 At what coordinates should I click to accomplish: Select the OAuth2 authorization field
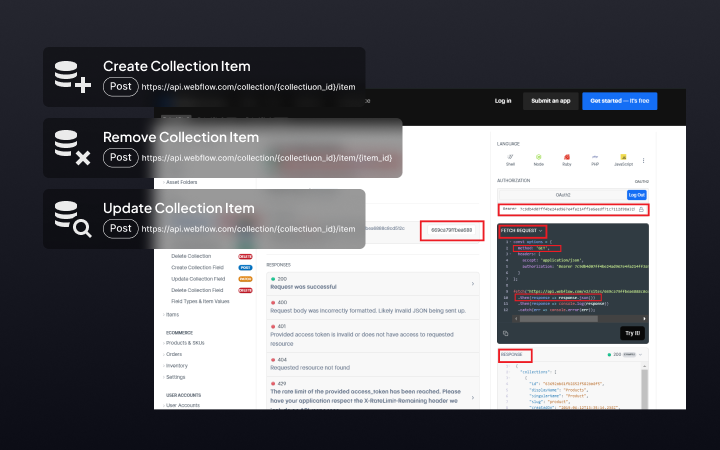coord(562,195)
